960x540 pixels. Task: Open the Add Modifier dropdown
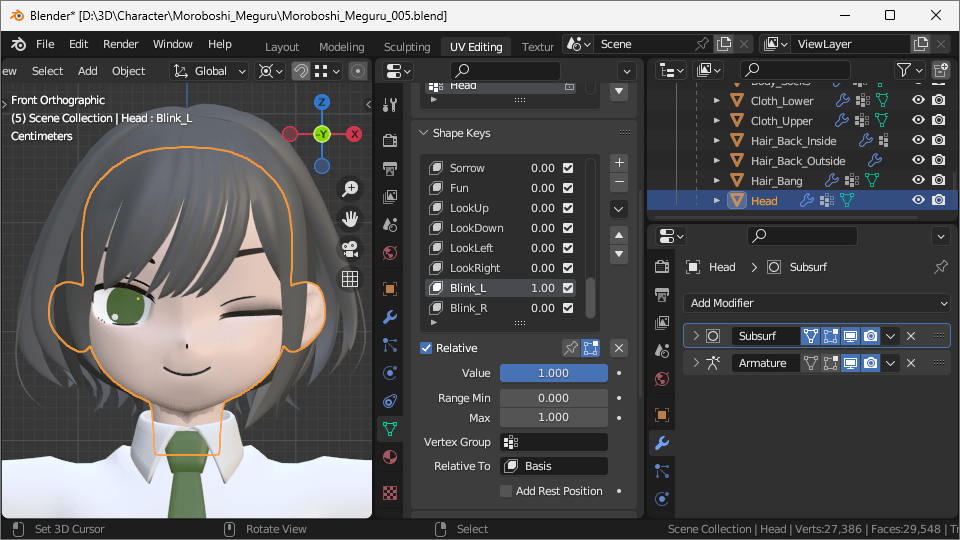[816, 303]
